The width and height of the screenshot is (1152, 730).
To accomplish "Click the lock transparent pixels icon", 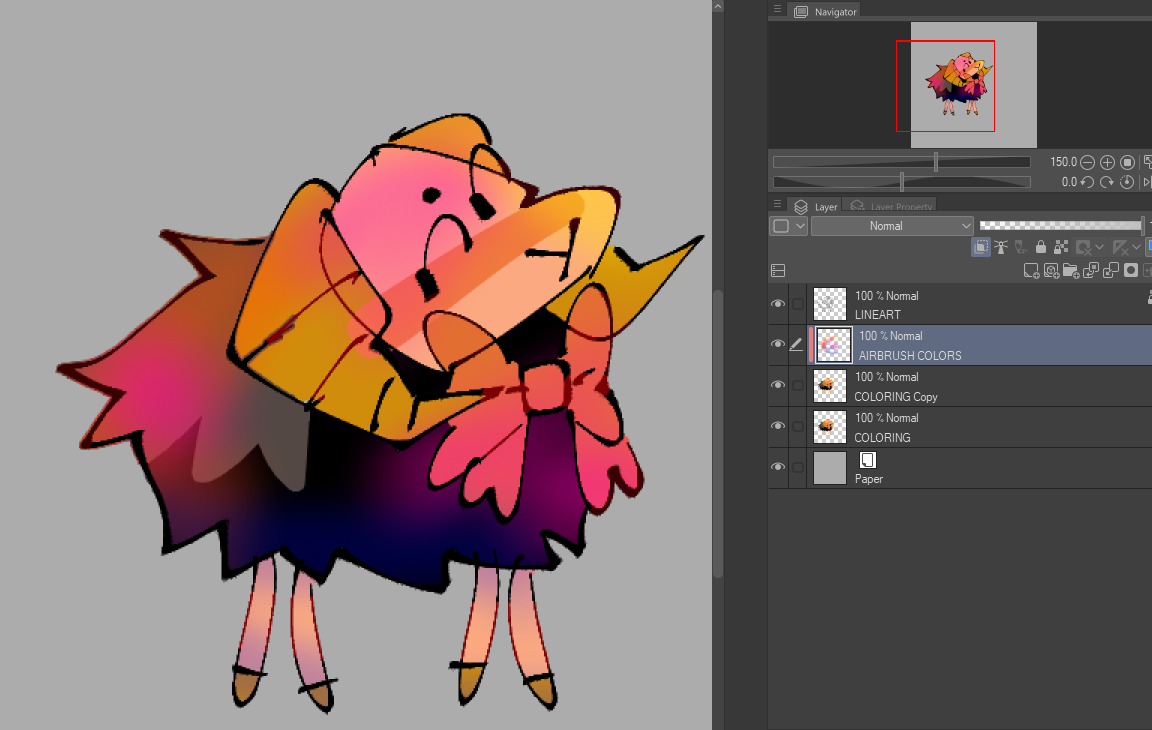I will click(1060, 247).
